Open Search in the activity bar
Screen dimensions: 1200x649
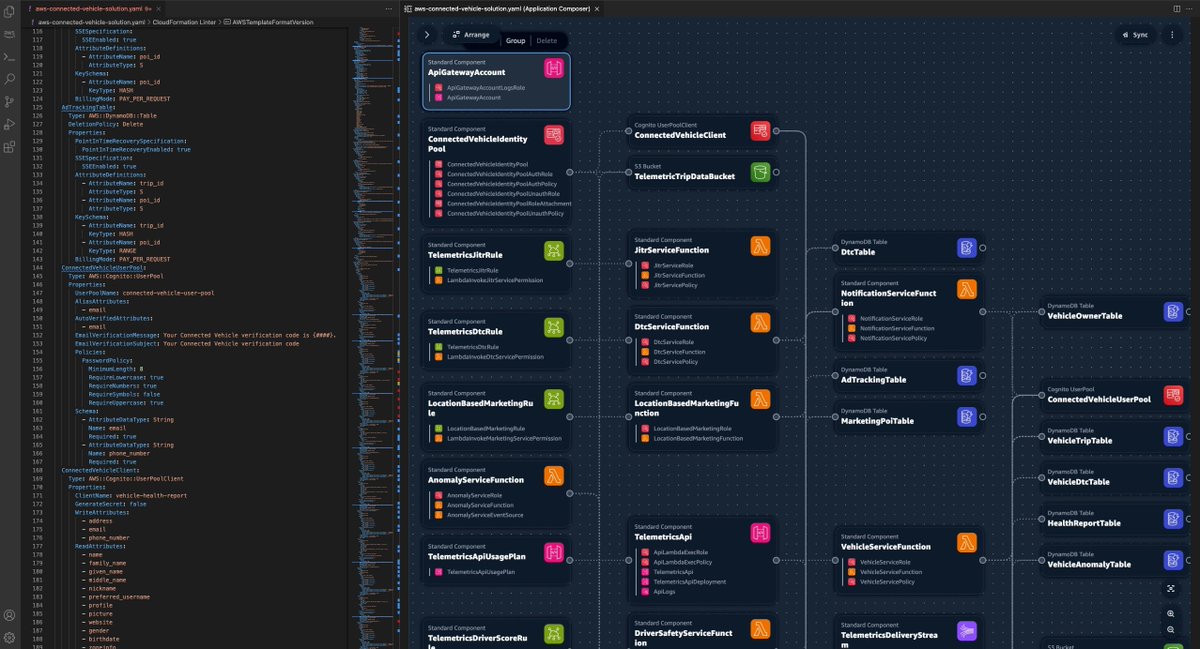point(9,77)
